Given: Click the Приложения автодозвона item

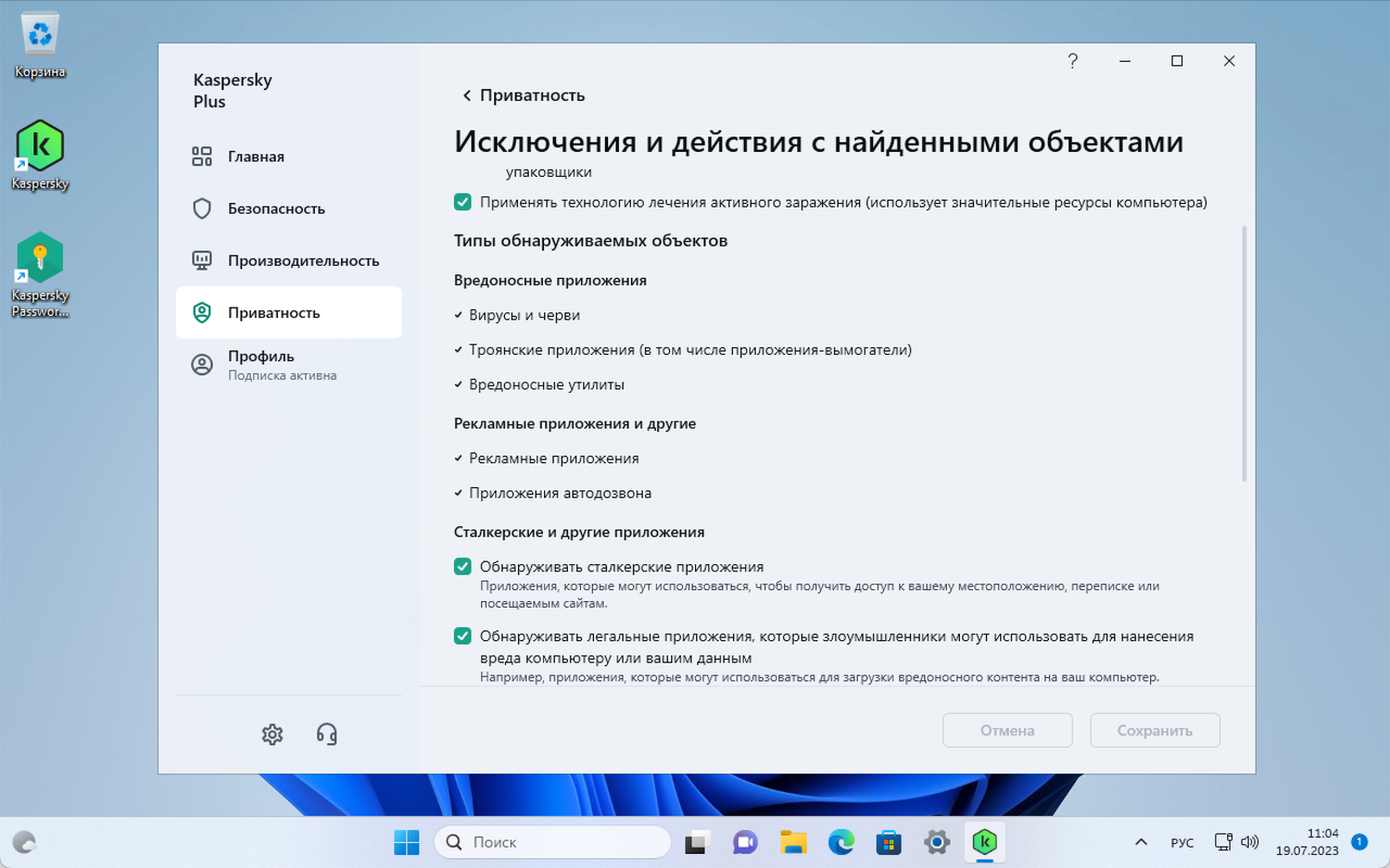Looking at the screenshot, I should point(560,493).
